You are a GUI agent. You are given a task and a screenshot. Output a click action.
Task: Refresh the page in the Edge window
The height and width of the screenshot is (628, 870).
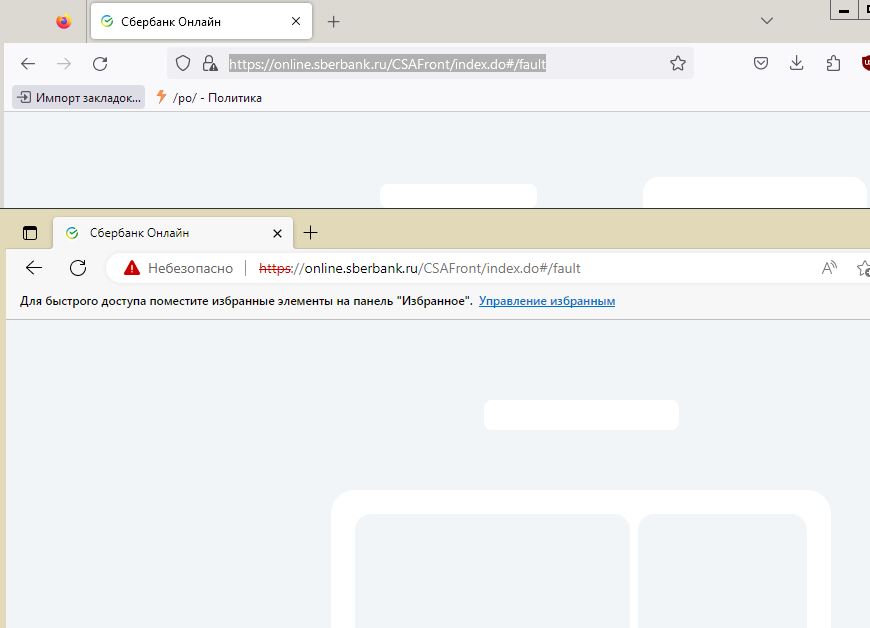click(78, 268)
